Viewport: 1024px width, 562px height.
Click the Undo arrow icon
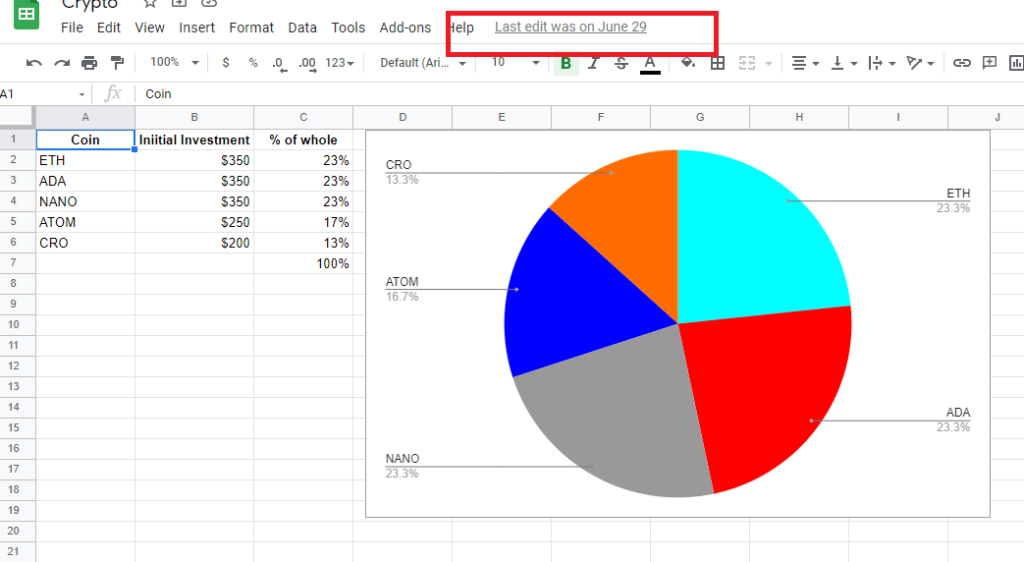click(x=34, y=63)
